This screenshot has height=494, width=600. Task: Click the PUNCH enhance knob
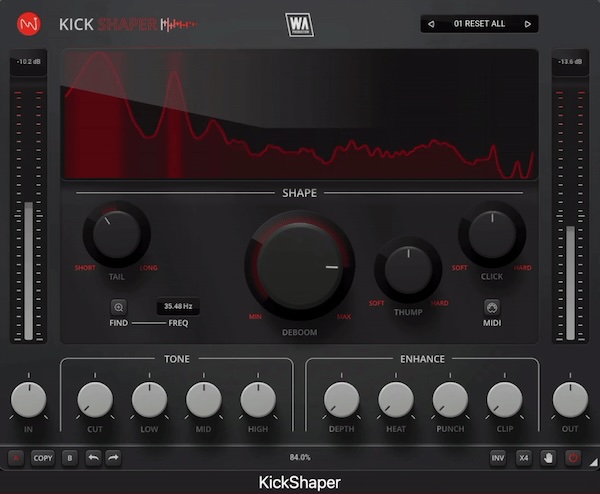click(x=450, y=399)
